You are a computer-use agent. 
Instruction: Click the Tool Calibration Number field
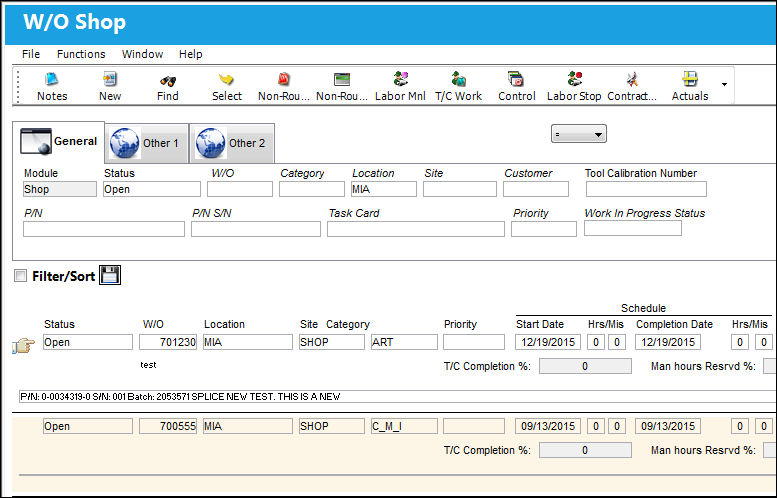pos(646,189)
